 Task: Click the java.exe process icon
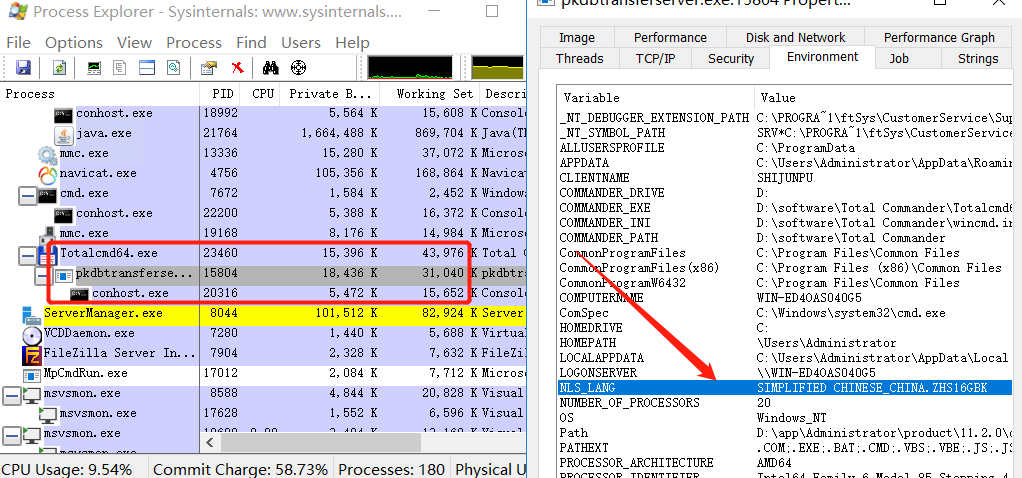coord(63,134)
